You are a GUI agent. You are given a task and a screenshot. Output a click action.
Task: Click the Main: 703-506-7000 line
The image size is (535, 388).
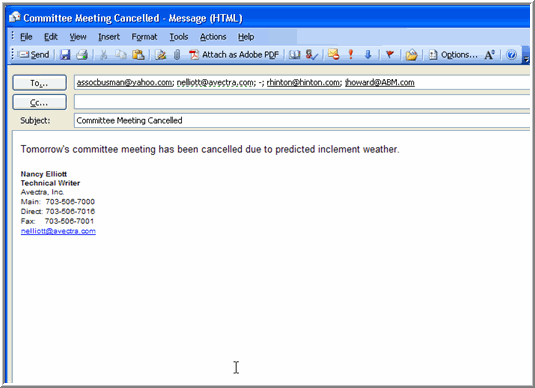(57, 202)
